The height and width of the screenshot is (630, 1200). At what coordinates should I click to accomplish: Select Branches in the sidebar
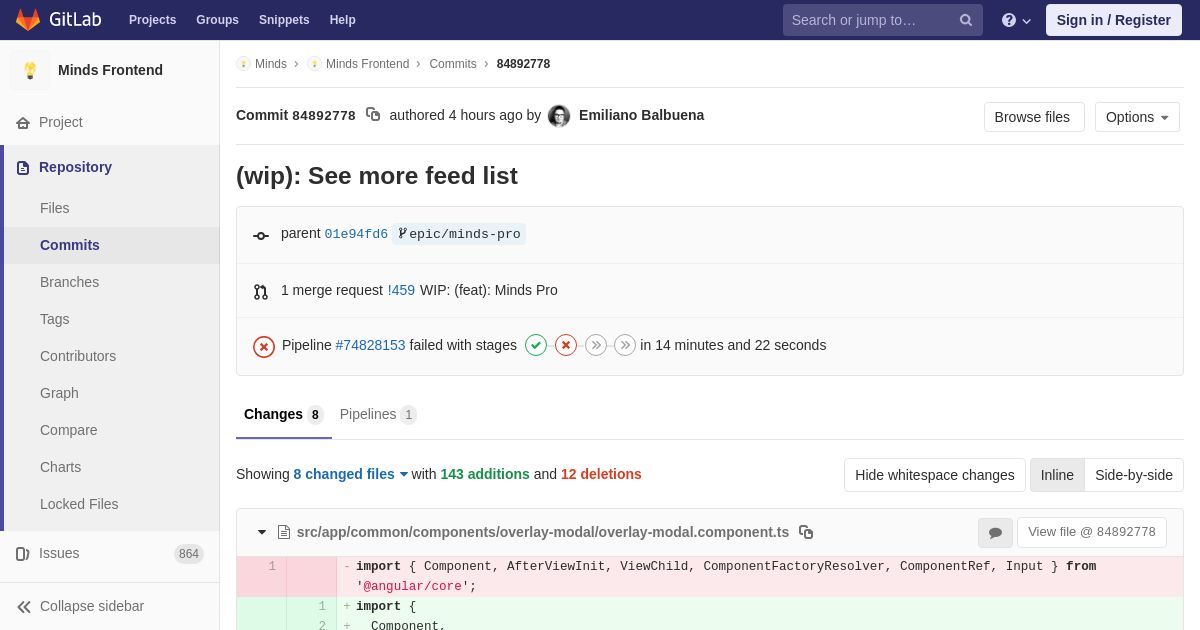coord(110,282)
